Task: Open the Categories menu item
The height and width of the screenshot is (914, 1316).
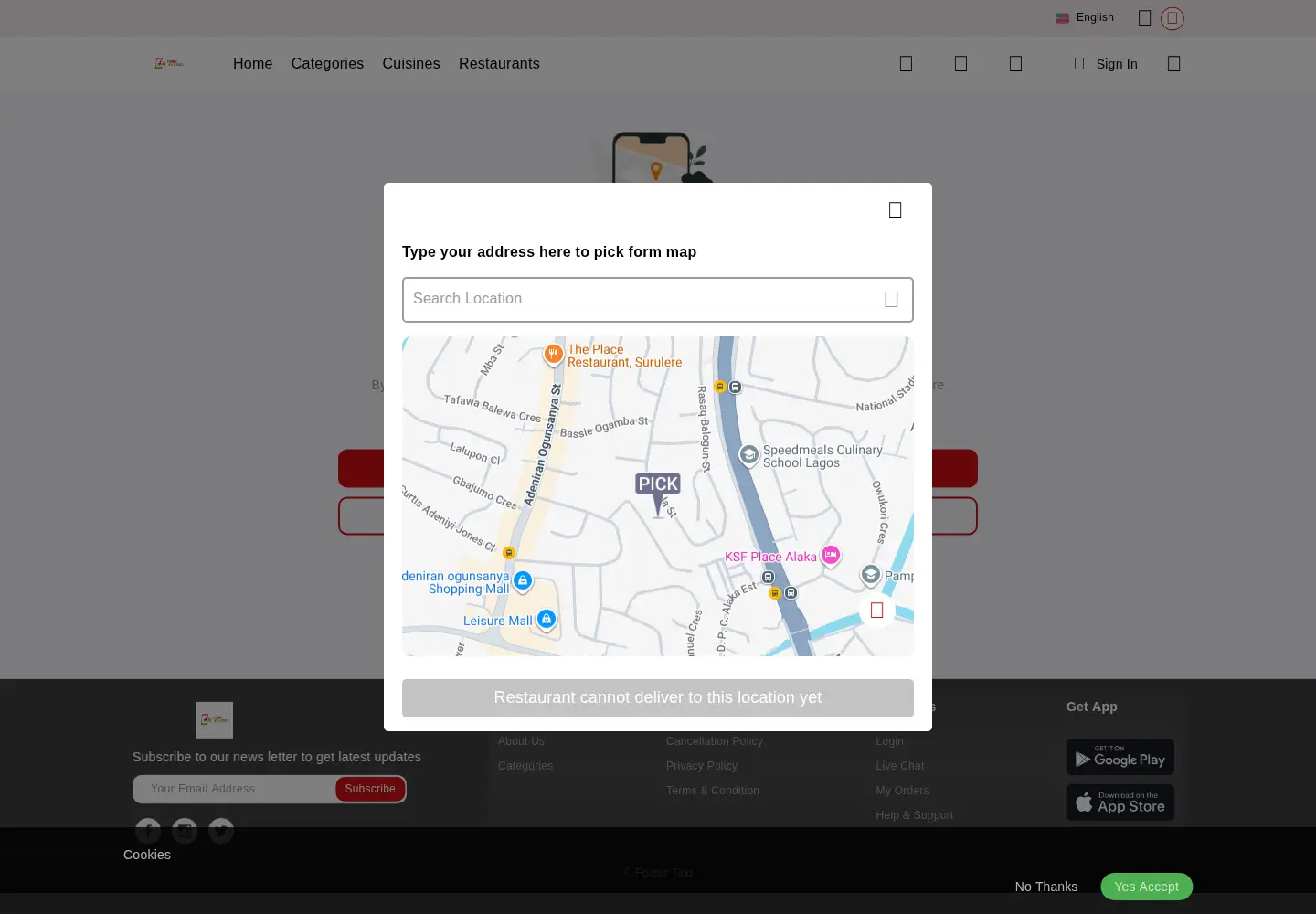Action: pyautogui.click(x=327, y=64)
